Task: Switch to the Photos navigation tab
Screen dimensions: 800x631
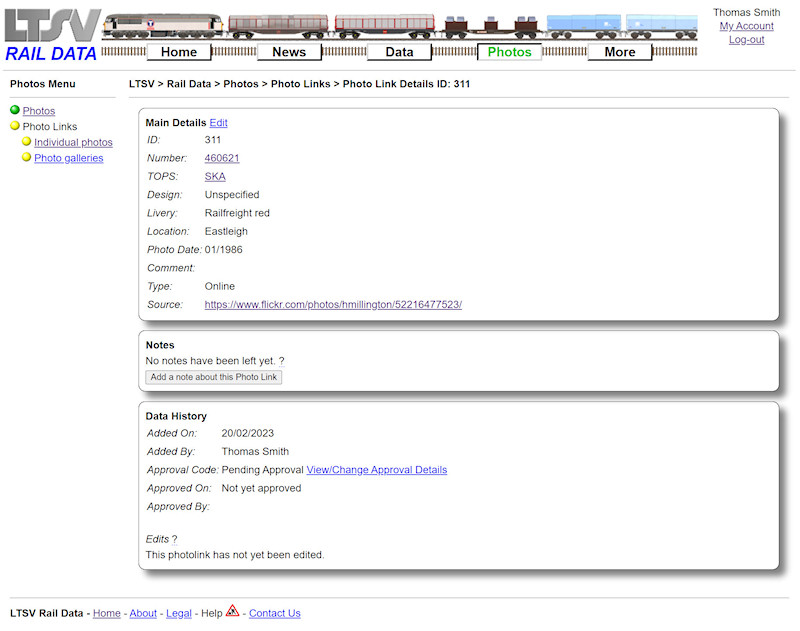Action: 509,51
